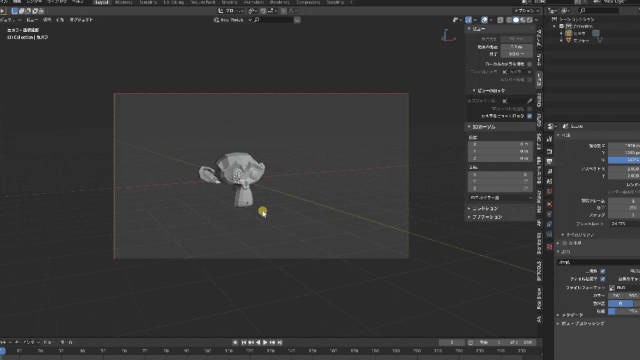This screenshot has height=360, width=640.
Task: Open the Output properties tab icon
Action: click(549, 162)
